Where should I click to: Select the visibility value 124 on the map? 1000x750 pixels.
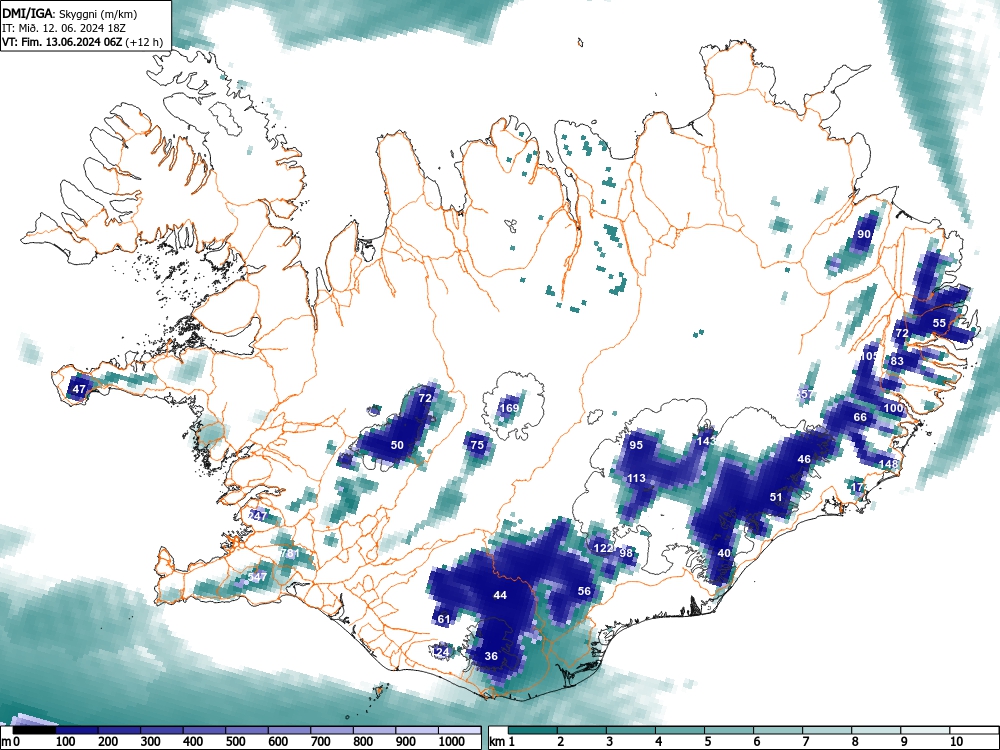pyautogui.click(x=441, y=652)
